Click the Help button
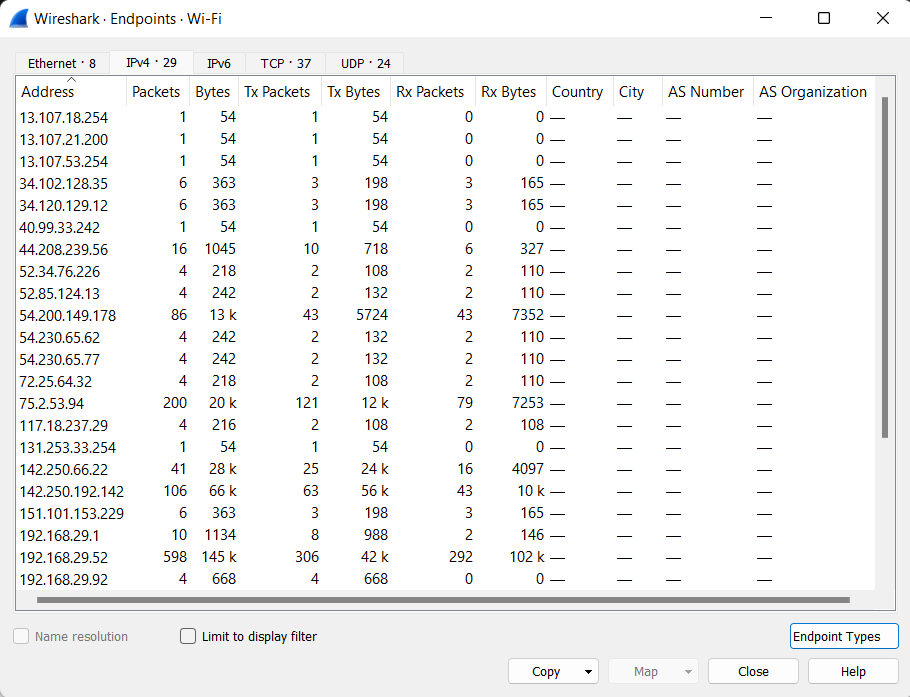910x697 pixels. 853,671
